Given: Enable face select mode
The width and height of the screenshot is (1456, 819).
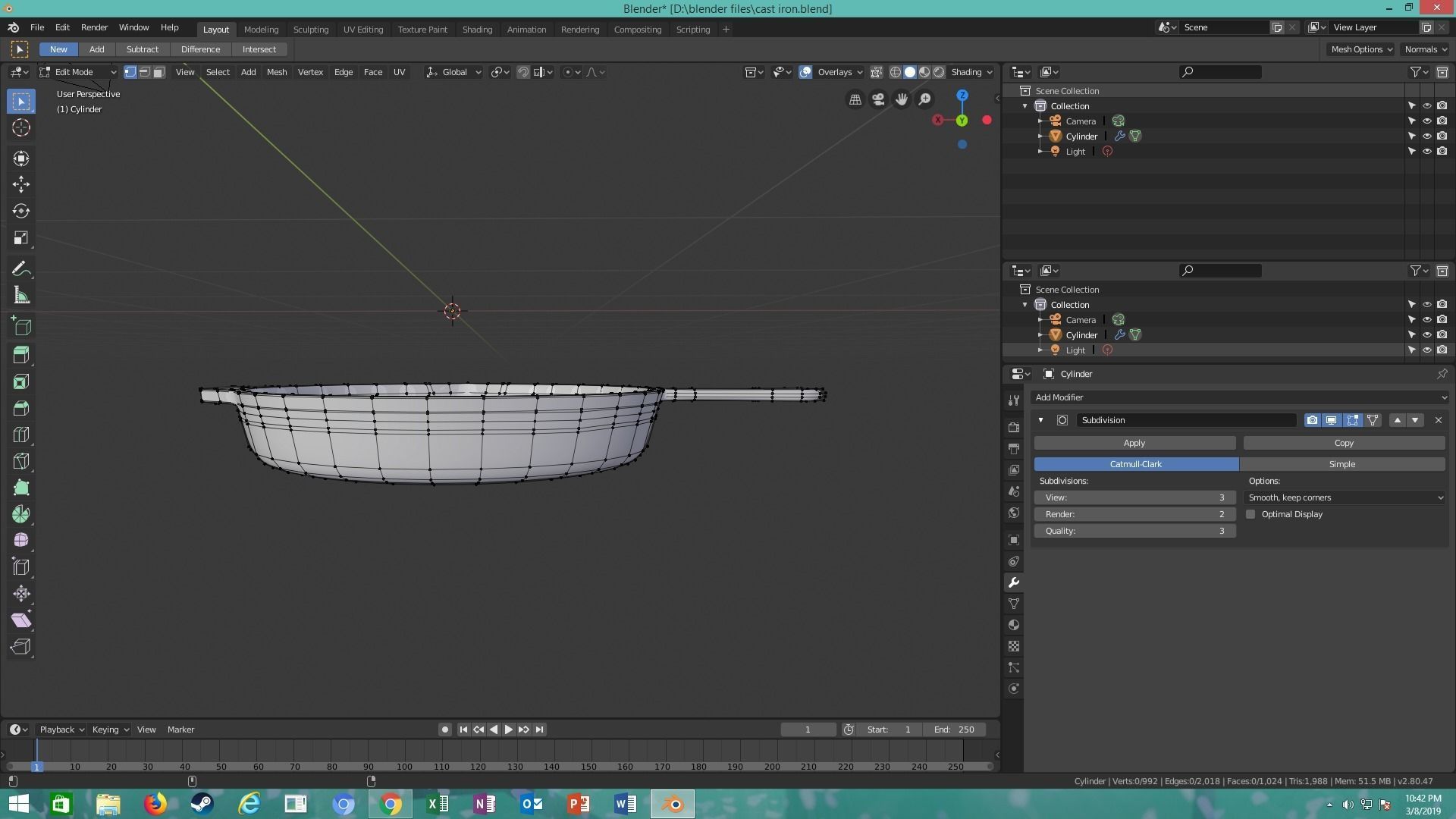Looking at the screenshot, I should point(158,72).
